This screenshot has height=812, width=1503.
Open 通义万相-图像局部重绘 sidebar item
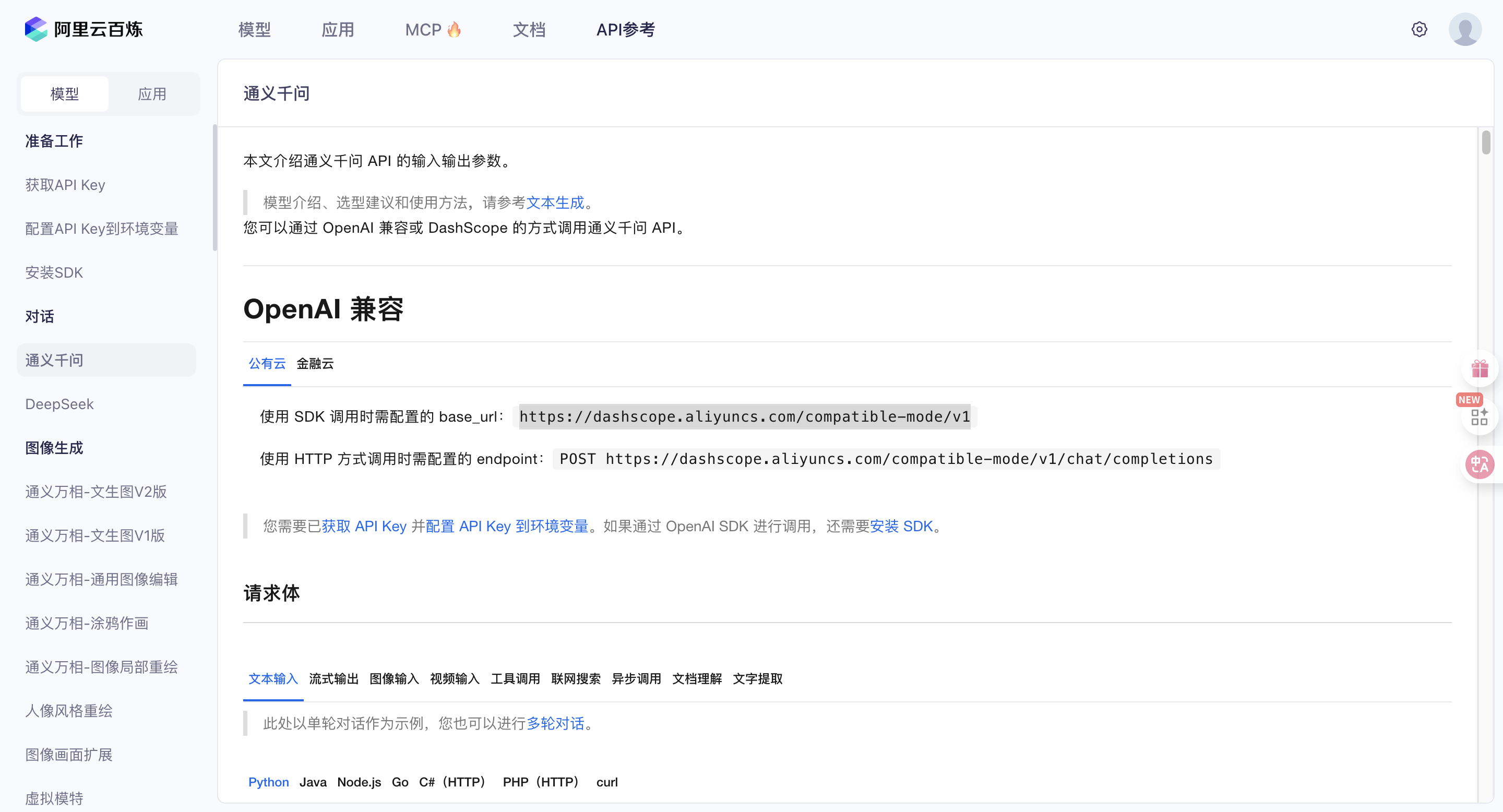102,667
